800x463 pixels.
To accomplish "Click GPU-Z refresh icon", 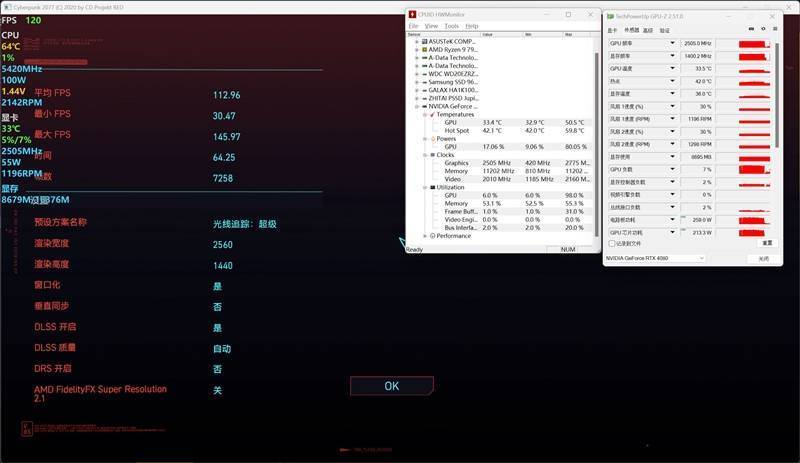I will [763, 29].
